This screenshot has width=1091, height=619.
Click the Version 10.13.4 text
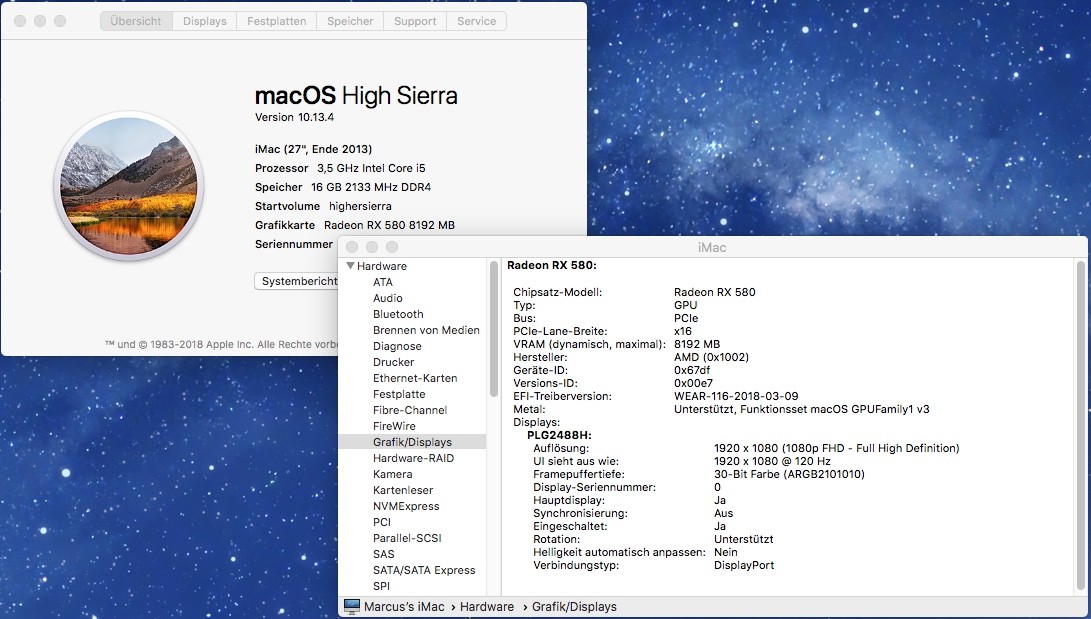(x=294, y=117)
